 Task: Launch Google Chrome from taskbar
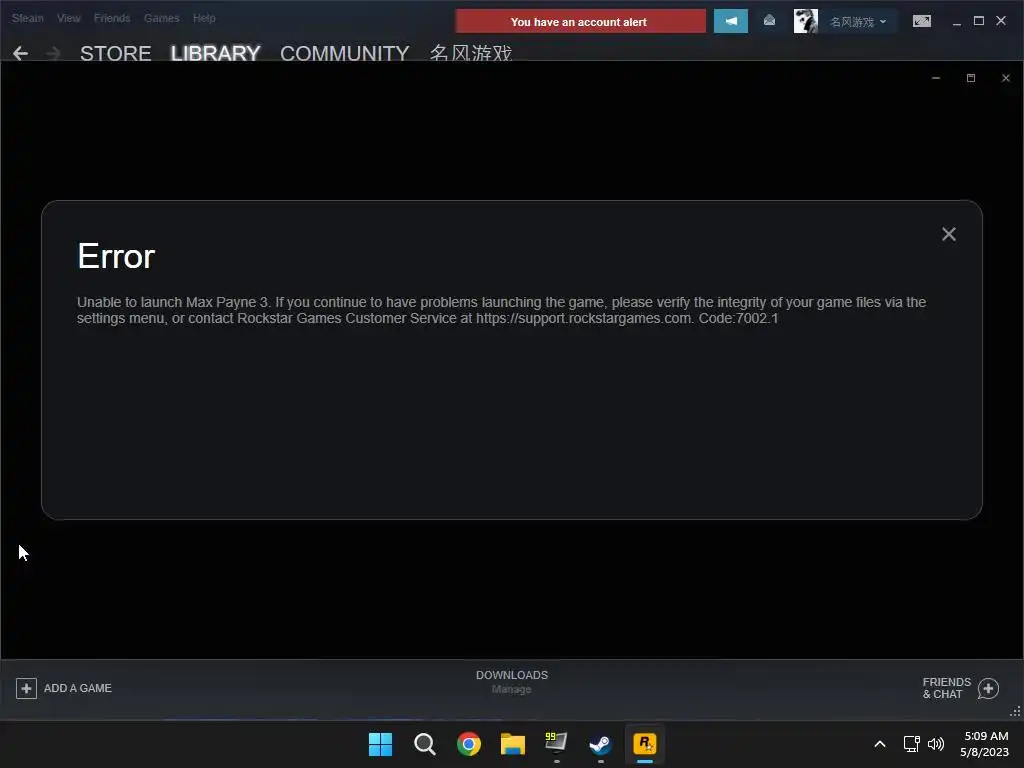click(x=468, y=744)
